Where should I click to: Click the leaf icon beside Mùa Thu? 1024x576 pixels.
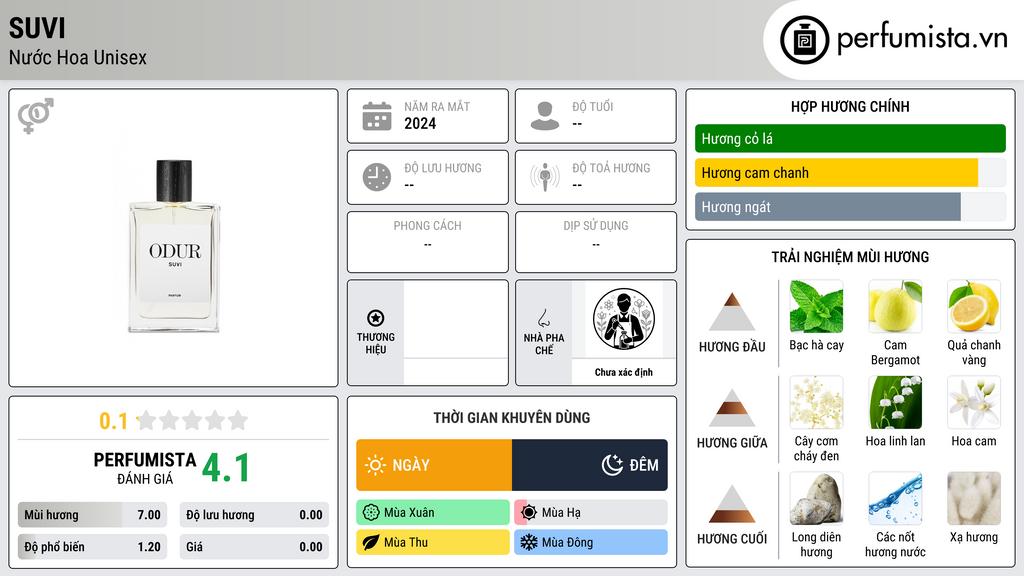371,542
